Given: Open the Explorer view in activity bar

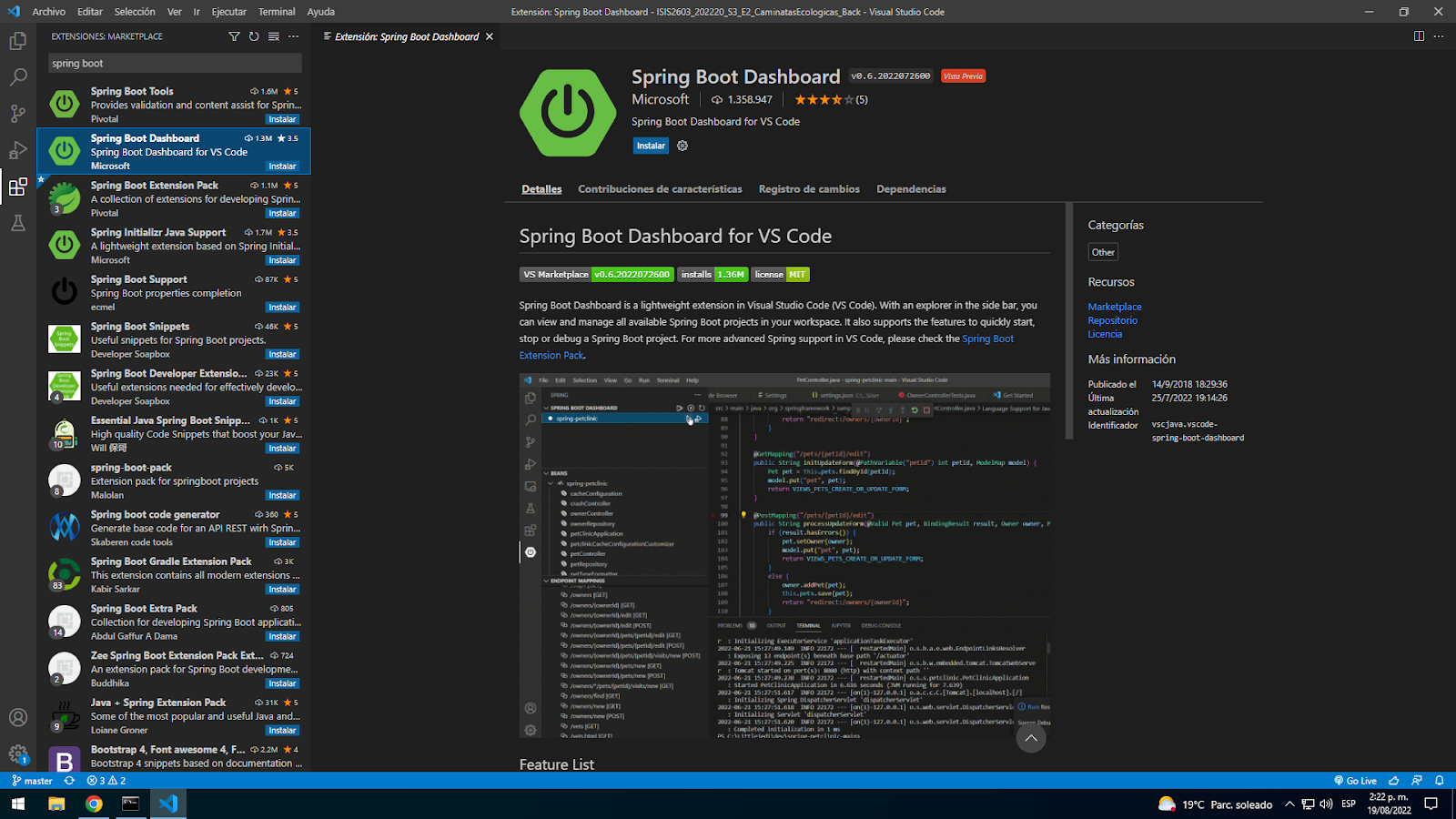Looking at the screenshot, I should tap(17, 41).
